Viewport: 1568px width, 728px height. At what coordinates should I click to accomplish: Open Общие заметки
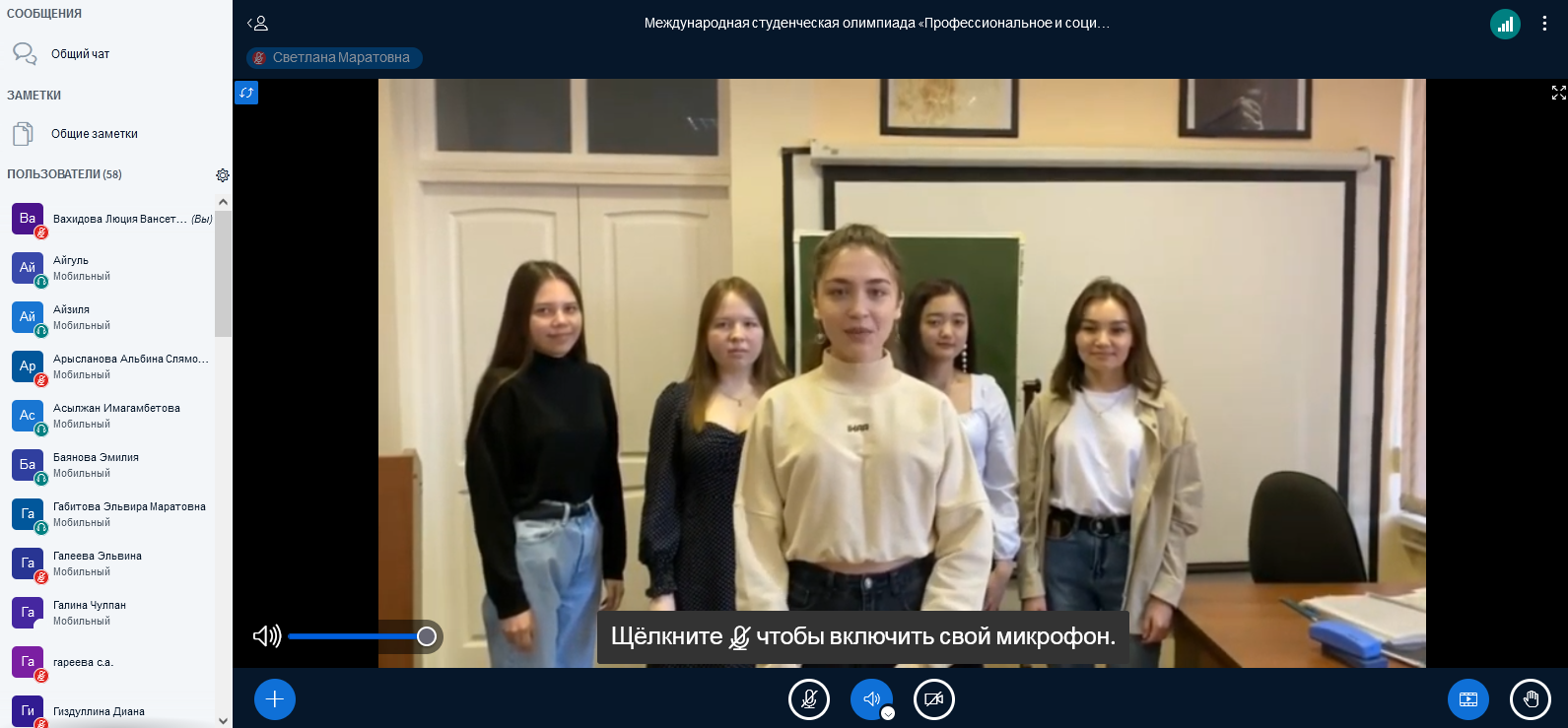[94, 134]
